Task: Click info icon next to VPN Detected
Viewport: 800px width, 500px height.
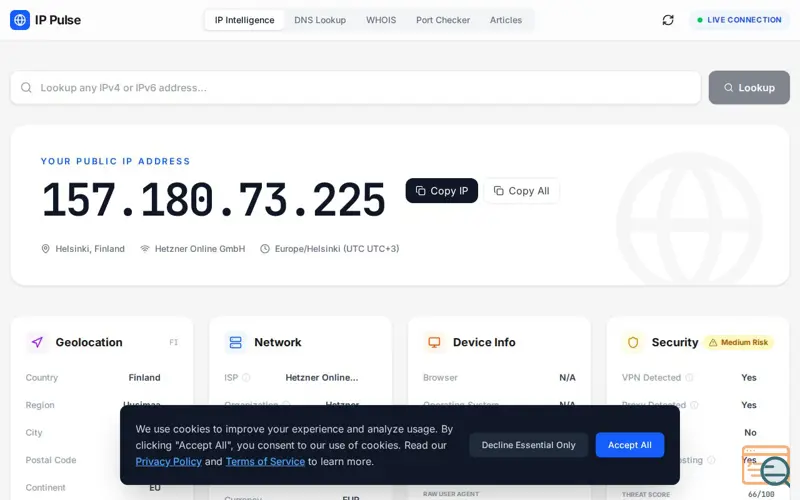Action: click(x=689, y=378)
